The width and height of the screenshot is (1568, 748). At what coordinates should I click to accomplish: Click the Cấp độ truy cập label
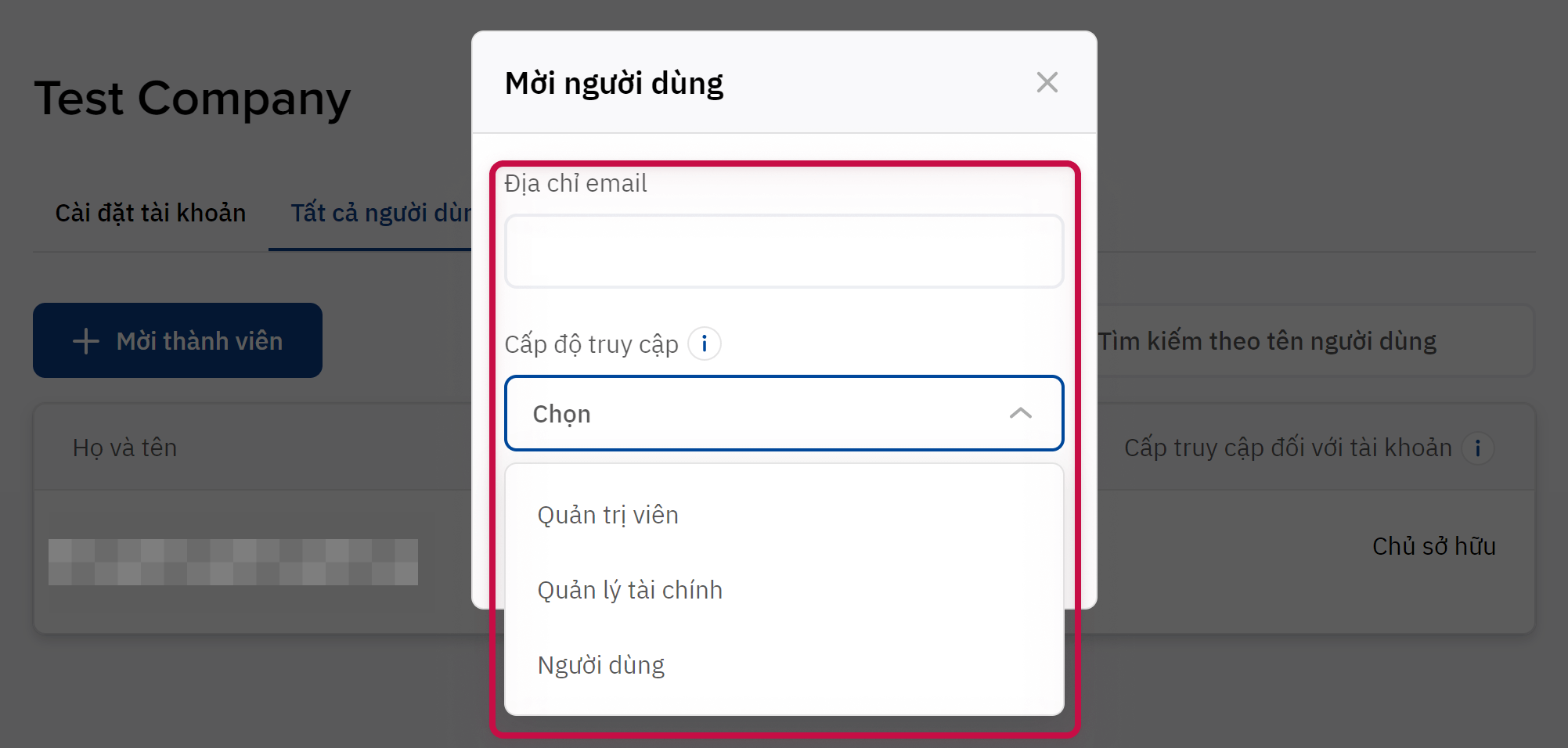pyautogui.click(x=591, y=344)
